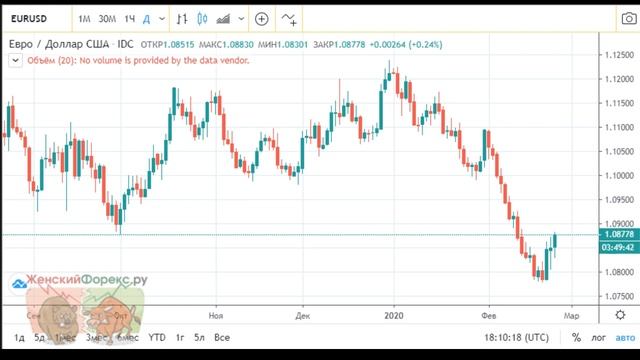Select the YTD date range
This screenshot has height=360, width=640.
tap(157, 338)
